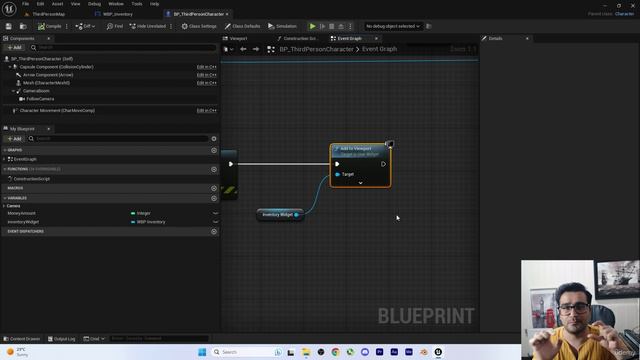This screenshot has width=640, height=360.
Task: Add a new graph with GRAPHS plus icon
Action: tap(214, 150)
